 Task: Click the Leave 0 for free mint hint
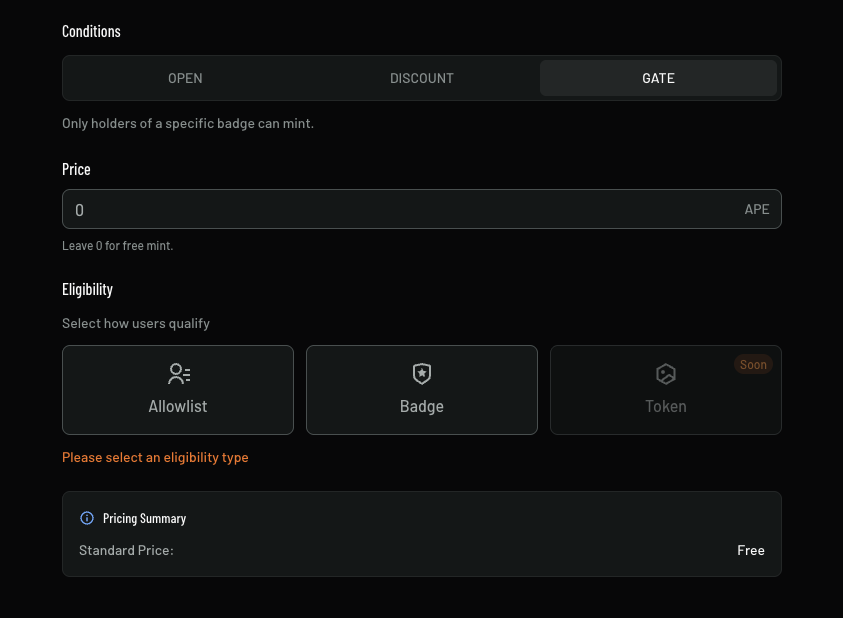click(118, 245)
